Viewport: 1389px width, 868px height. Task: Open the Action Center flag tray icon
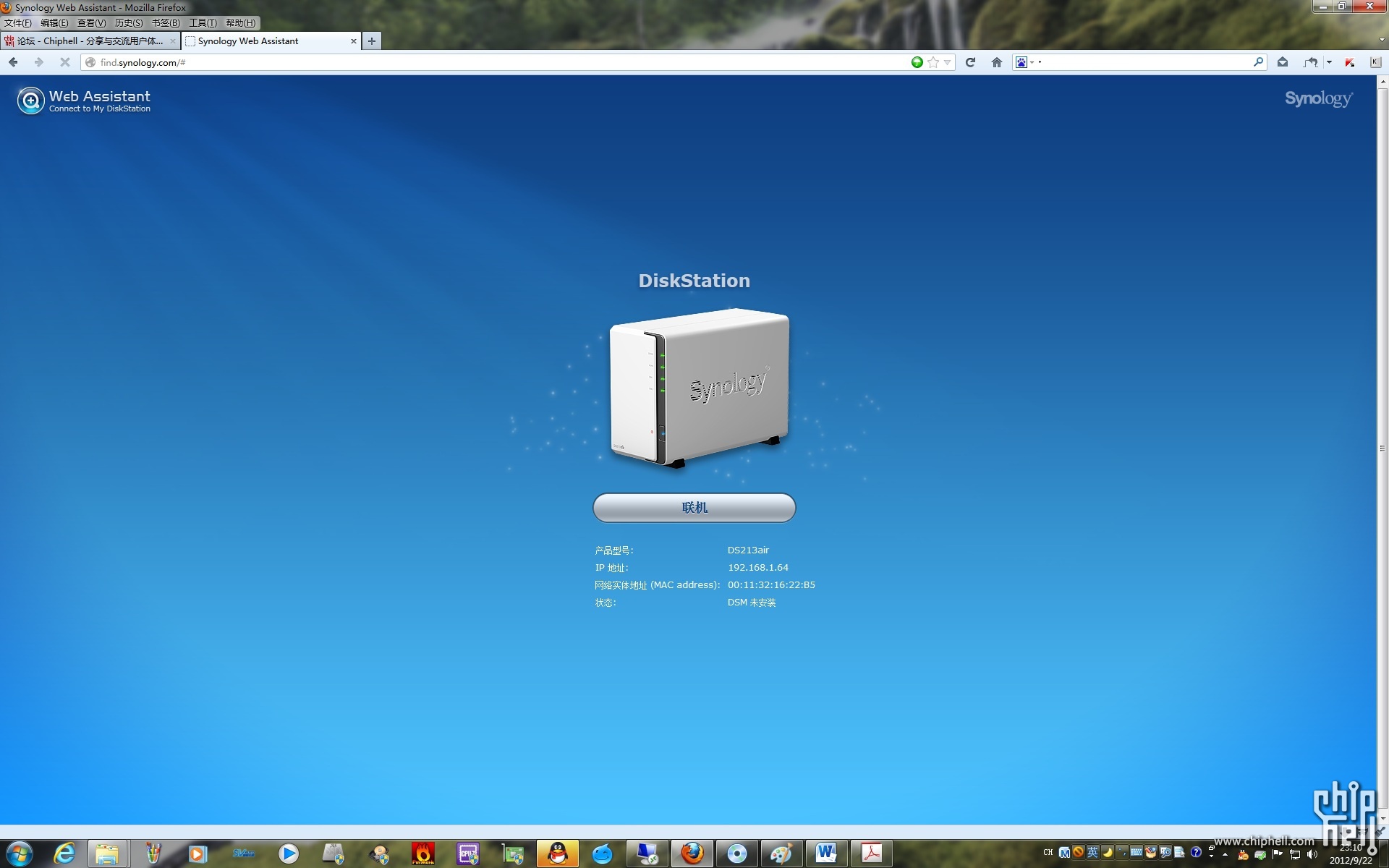point(1278,854)
